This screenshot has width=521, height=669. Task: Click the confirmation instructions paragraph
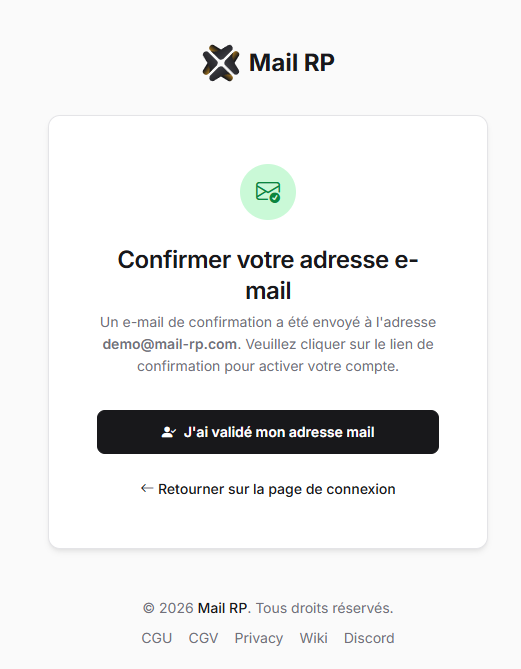tap(268, 344)
